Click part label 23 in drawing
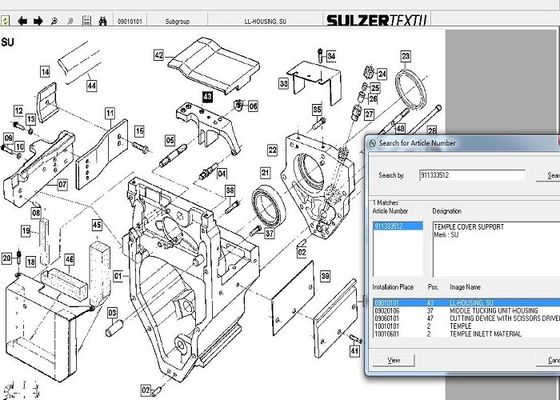Image resolution: width=560 pixels, height=400 pixels. [x=405, y=56]
